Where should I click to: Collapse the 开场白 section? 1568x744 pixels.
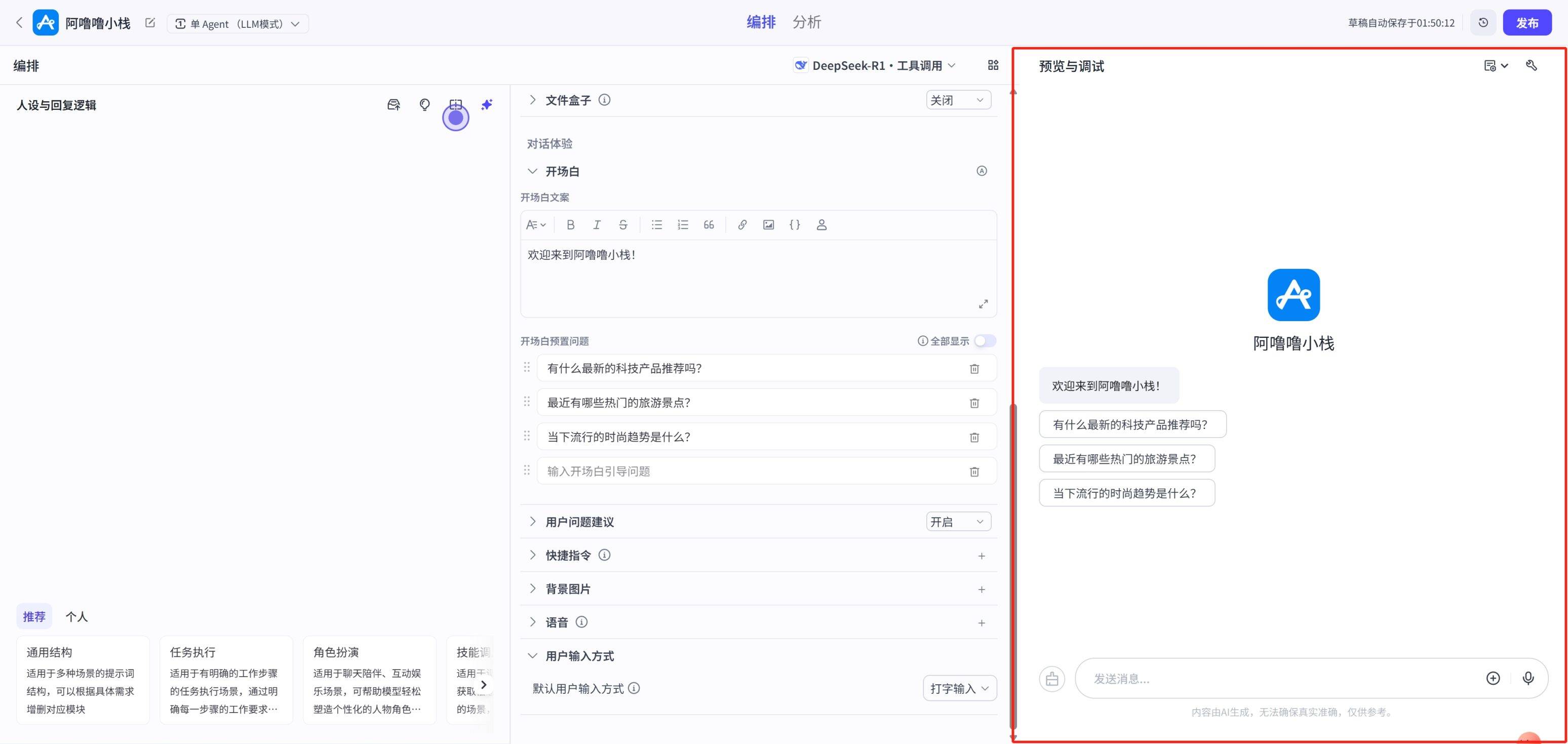tap(533, 172)
